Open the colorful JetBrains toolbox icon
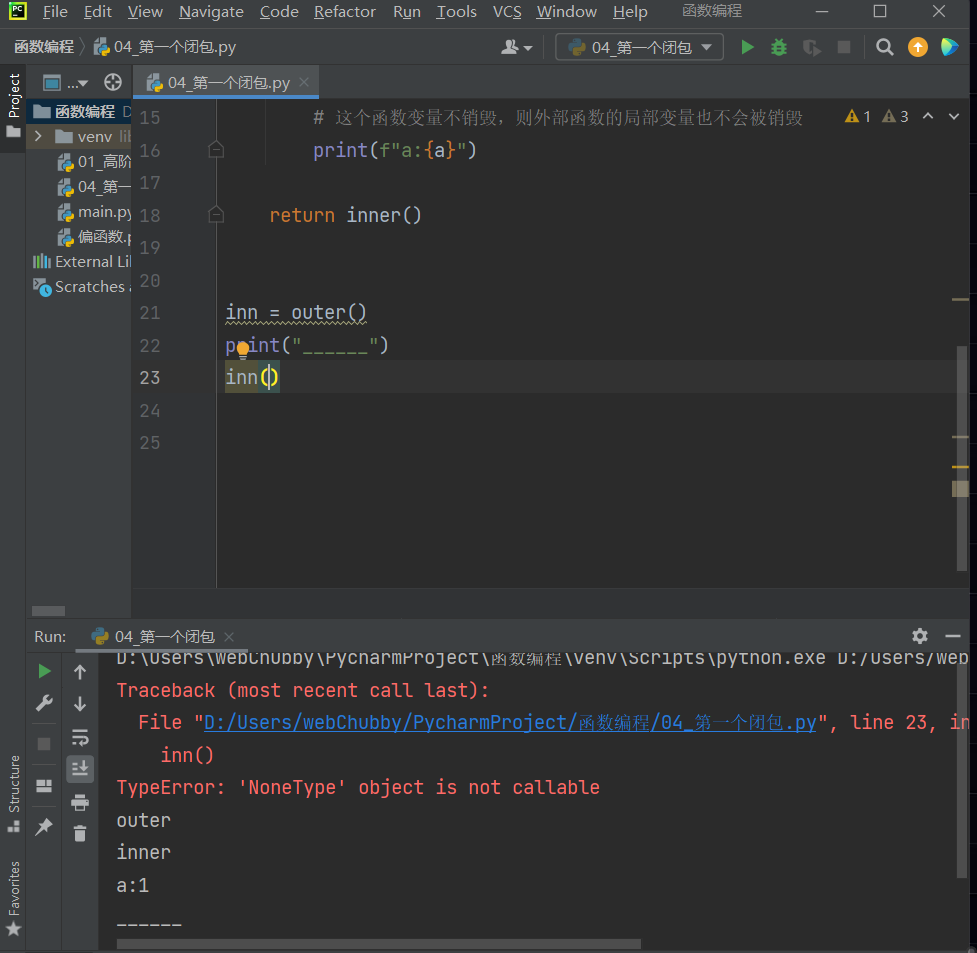The image size is (977, 953). point(950,47)
